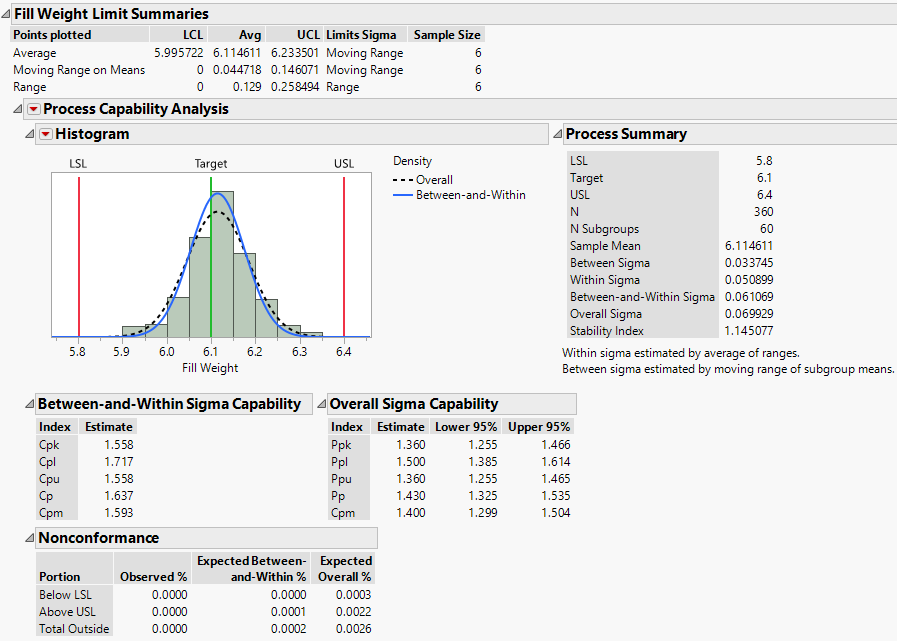
Task: Click the Lower 95% column header
Action: tap(465, 427)
